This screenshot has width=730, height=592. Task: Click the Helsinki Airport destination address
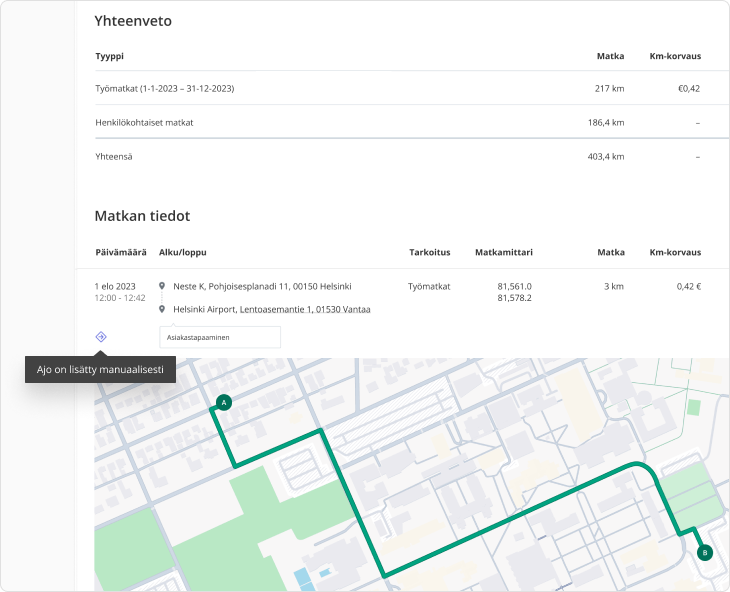click(272, 310)
